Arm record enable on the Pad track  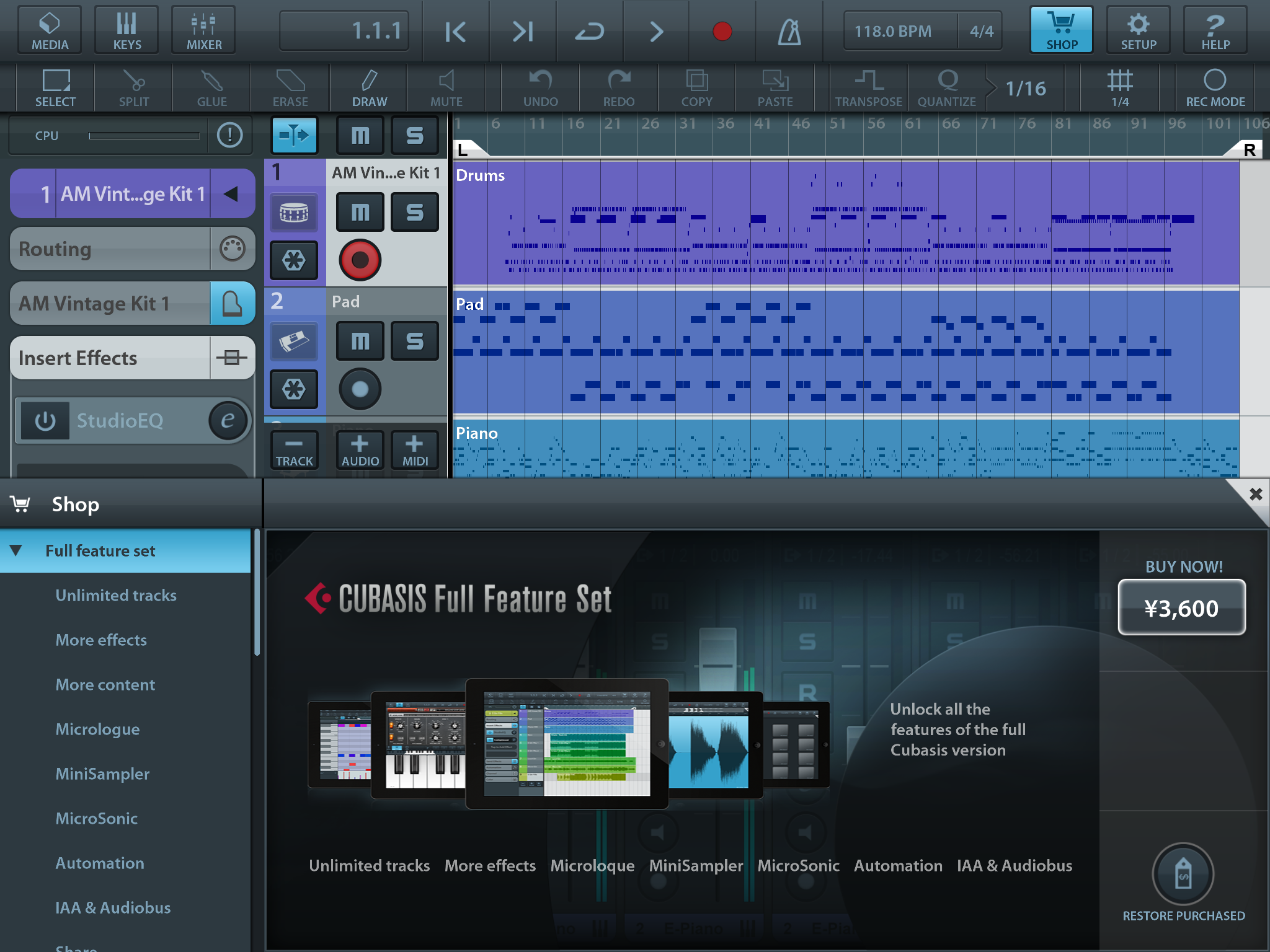(x=360, y=389)
